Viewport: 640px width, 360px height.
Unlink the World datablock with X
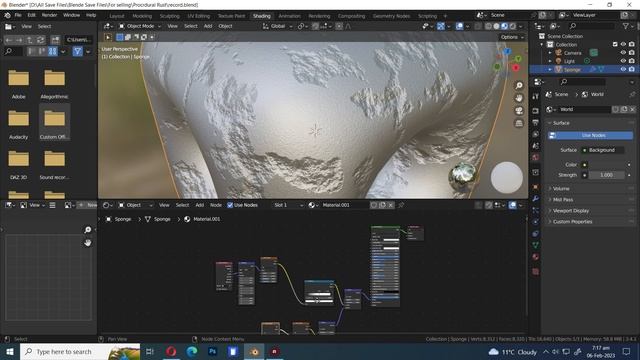pos(632,109)
